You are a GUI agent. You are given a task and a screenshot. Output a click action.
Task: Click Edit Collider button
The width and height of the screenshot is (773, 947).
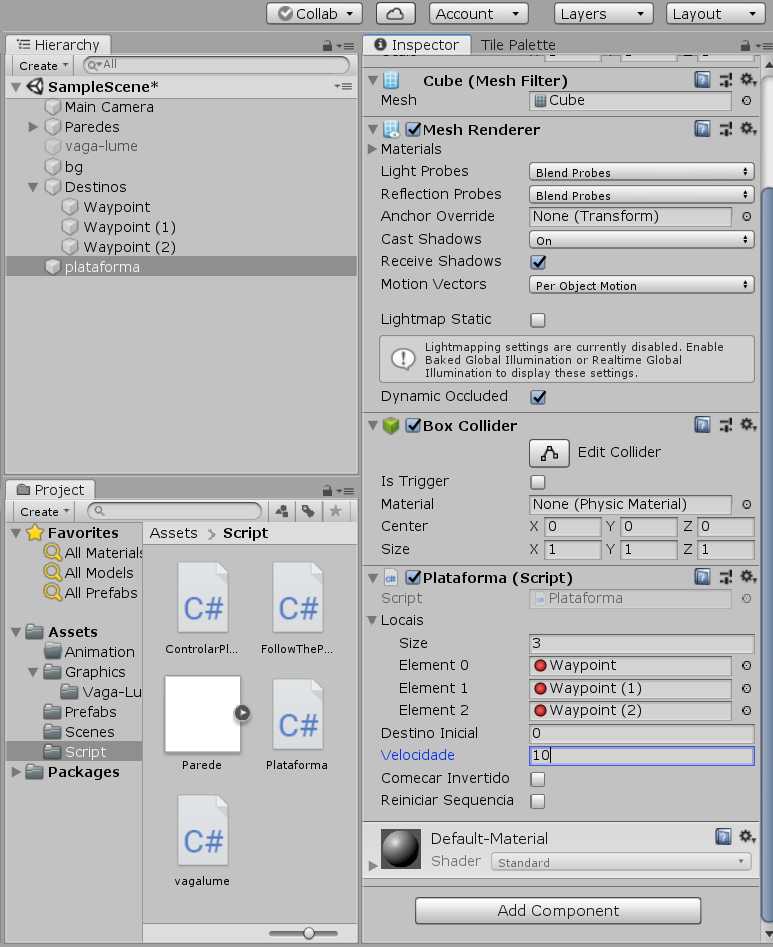tap(549, 453)
